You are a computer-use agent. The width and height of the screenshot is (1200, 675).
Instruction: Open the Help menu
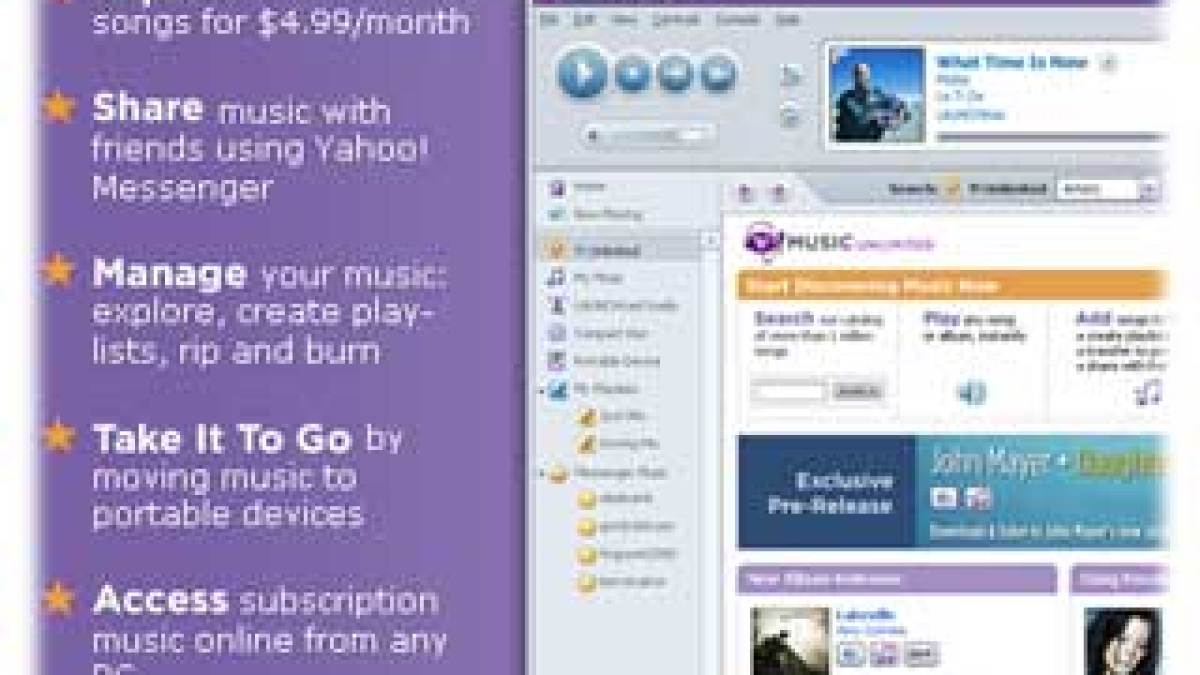click(787, 20)
